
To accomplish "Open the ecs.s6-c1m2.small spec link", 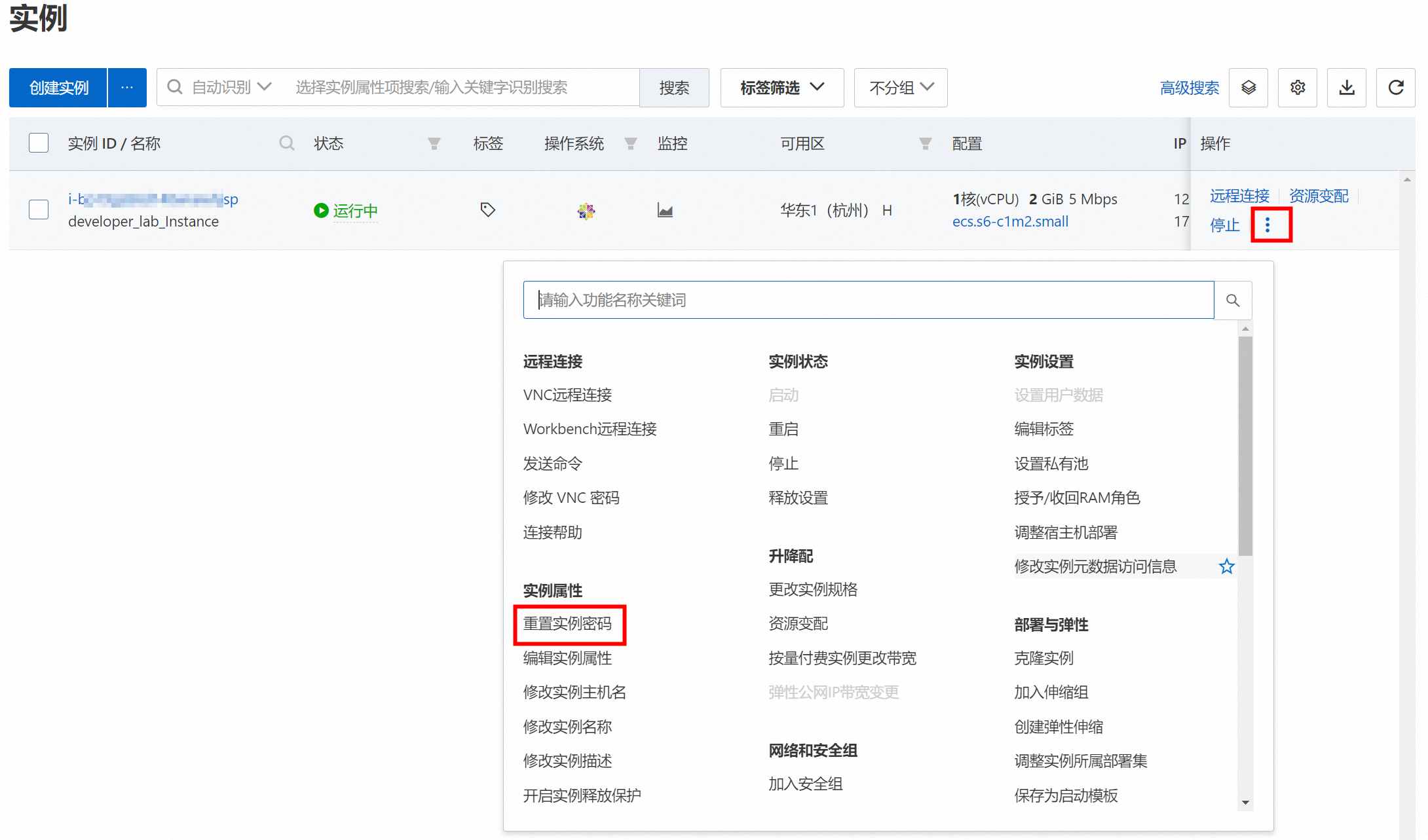I will click(x=1009, y=221).
